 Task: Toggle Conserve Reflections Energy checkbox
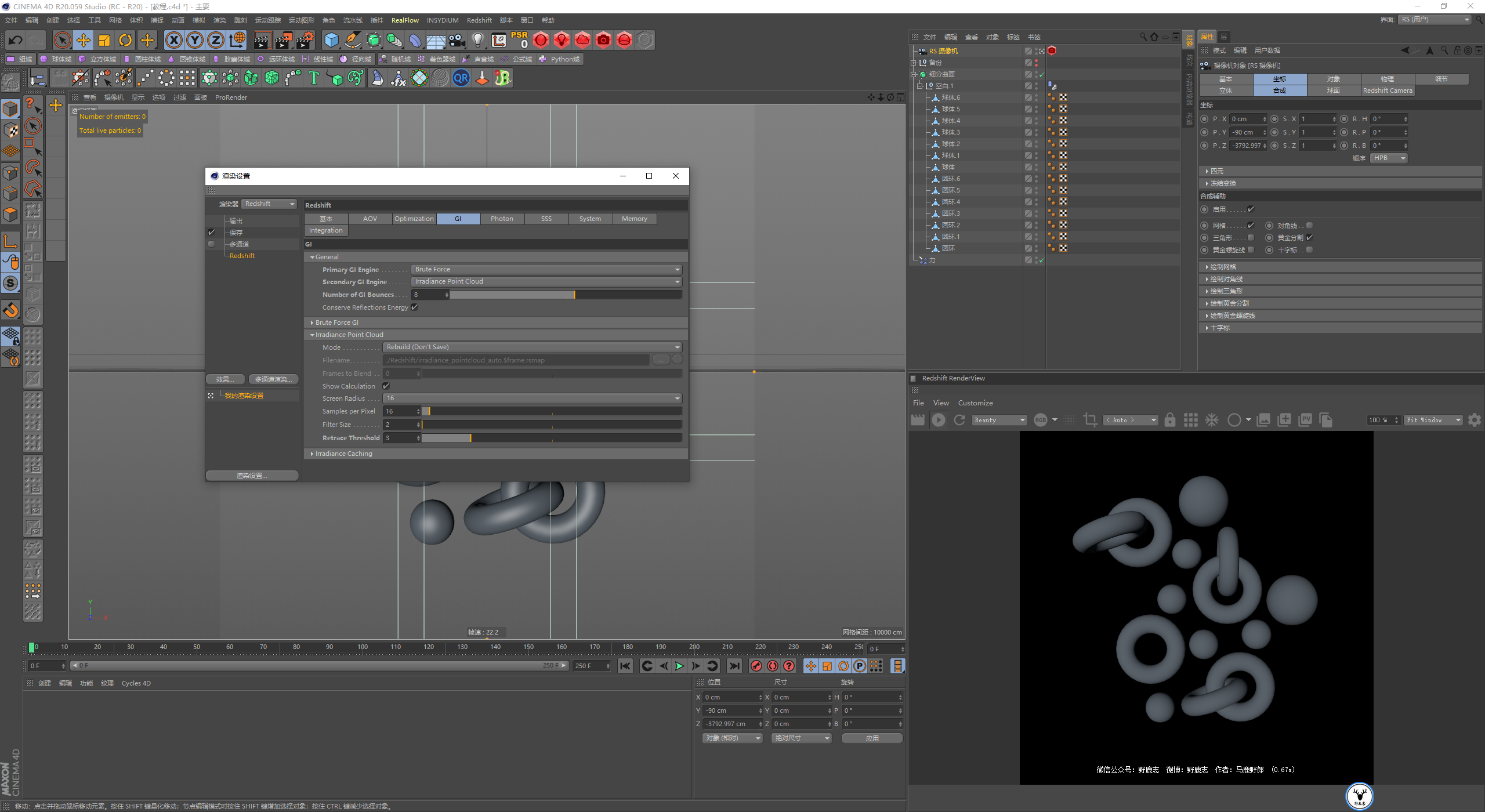(x=415, y=307)
